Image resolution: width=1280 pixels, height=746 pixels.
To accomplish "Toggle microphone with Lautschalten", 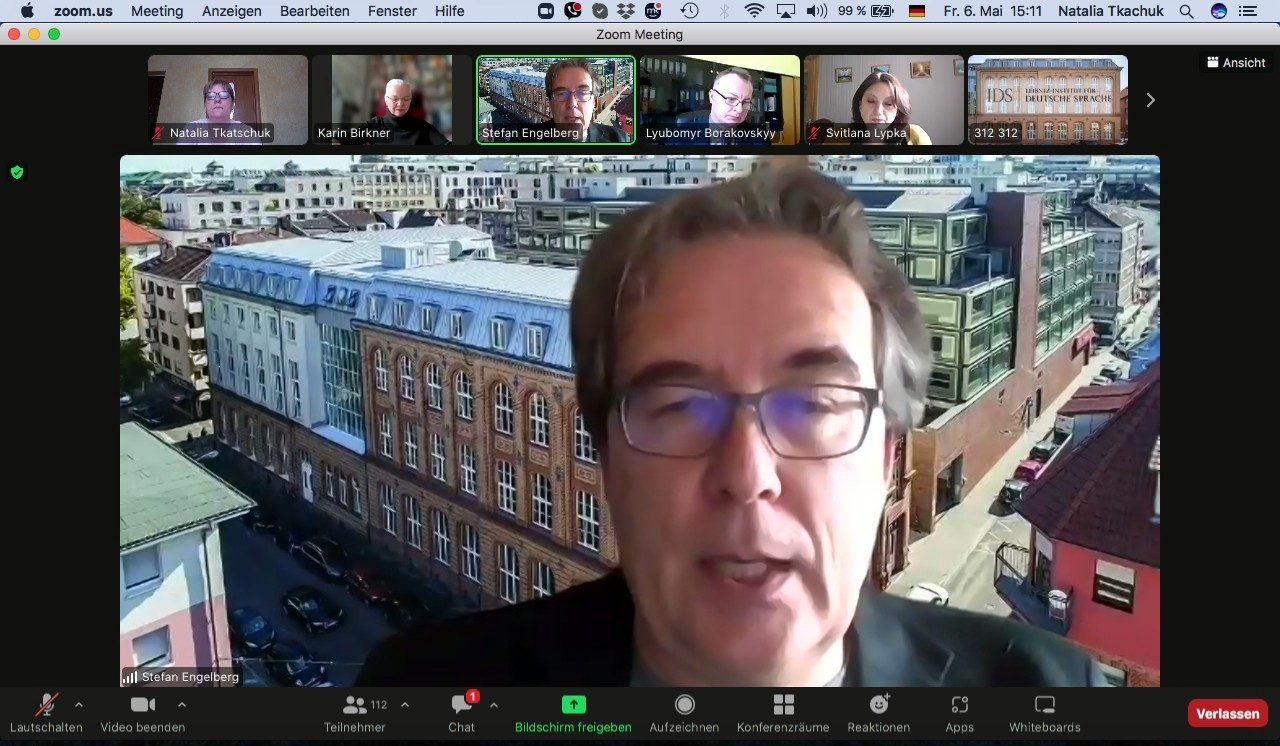I will pos(46,714).
